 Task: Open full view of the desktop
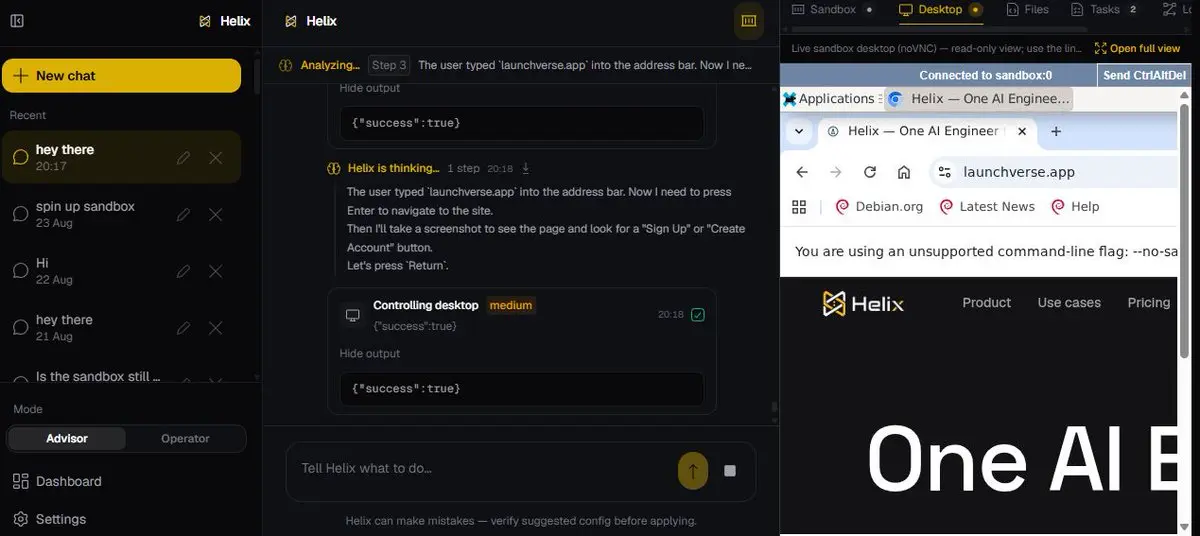(x=1138, y=48)
